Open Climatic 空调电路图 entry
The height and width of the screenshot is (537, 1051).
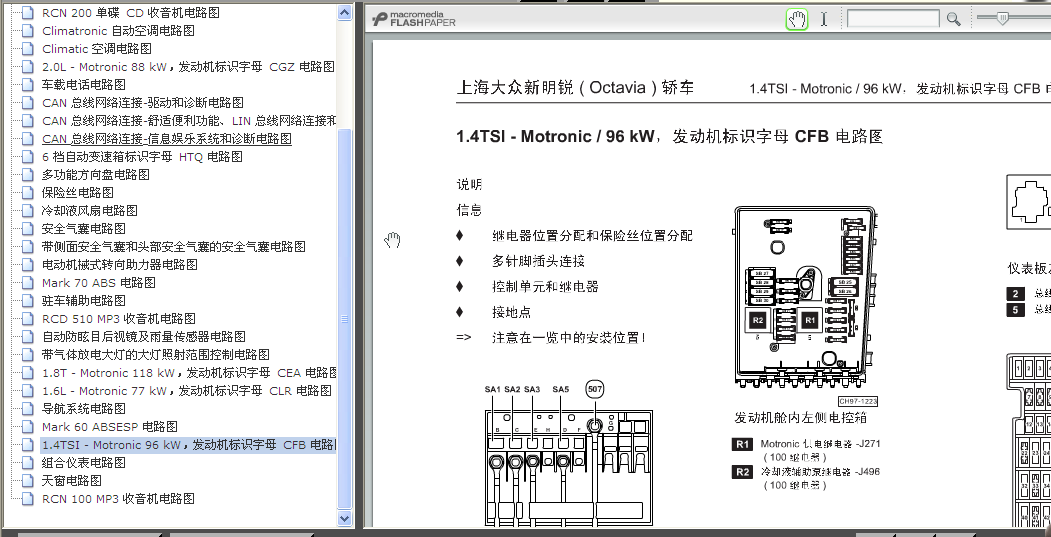point(97,48)
